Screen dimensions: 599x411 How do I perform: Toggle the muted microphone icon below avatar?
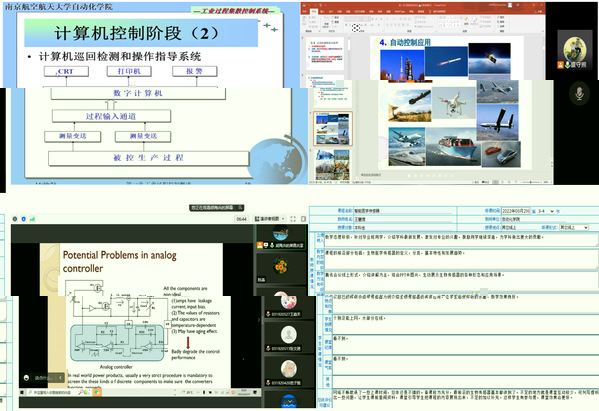coord(579,94)
